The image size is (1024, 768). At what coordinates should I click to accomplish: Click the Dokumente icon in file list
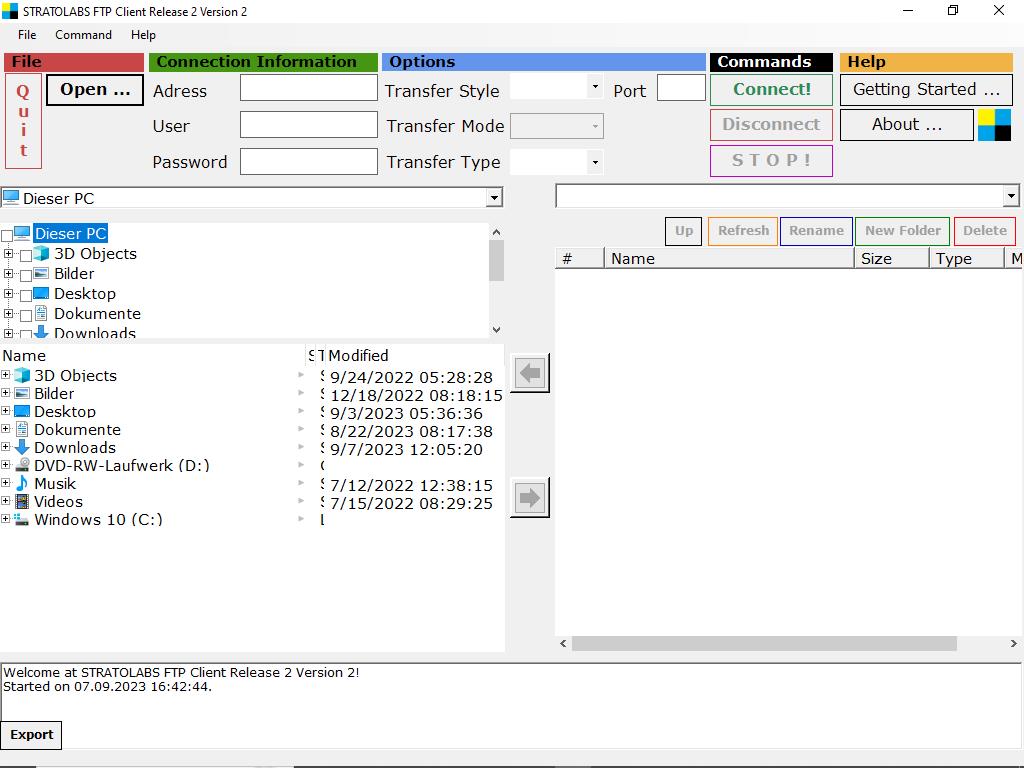tap(22, 429)
